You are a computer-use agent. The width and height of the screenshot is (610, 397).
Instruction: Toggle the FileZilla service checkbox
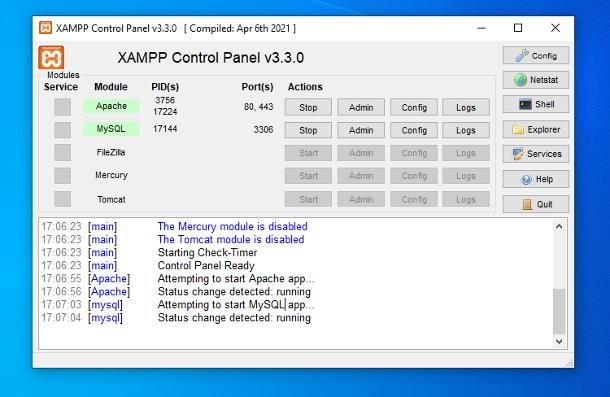[x=62, y=153]
